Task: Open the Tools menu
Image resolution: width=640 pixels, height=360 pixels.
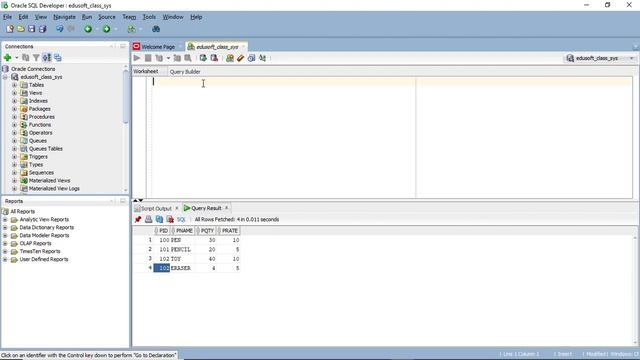Action: pos(149,17)
